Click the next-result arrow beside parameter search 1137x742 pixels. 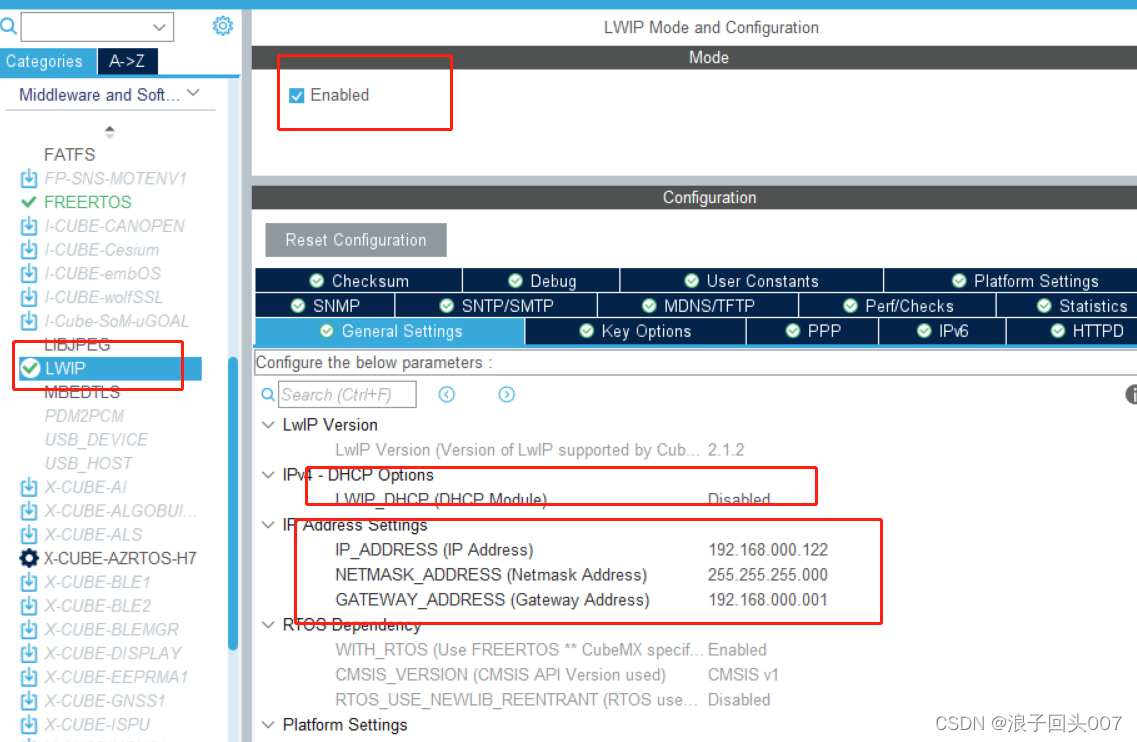click(506, 395)
